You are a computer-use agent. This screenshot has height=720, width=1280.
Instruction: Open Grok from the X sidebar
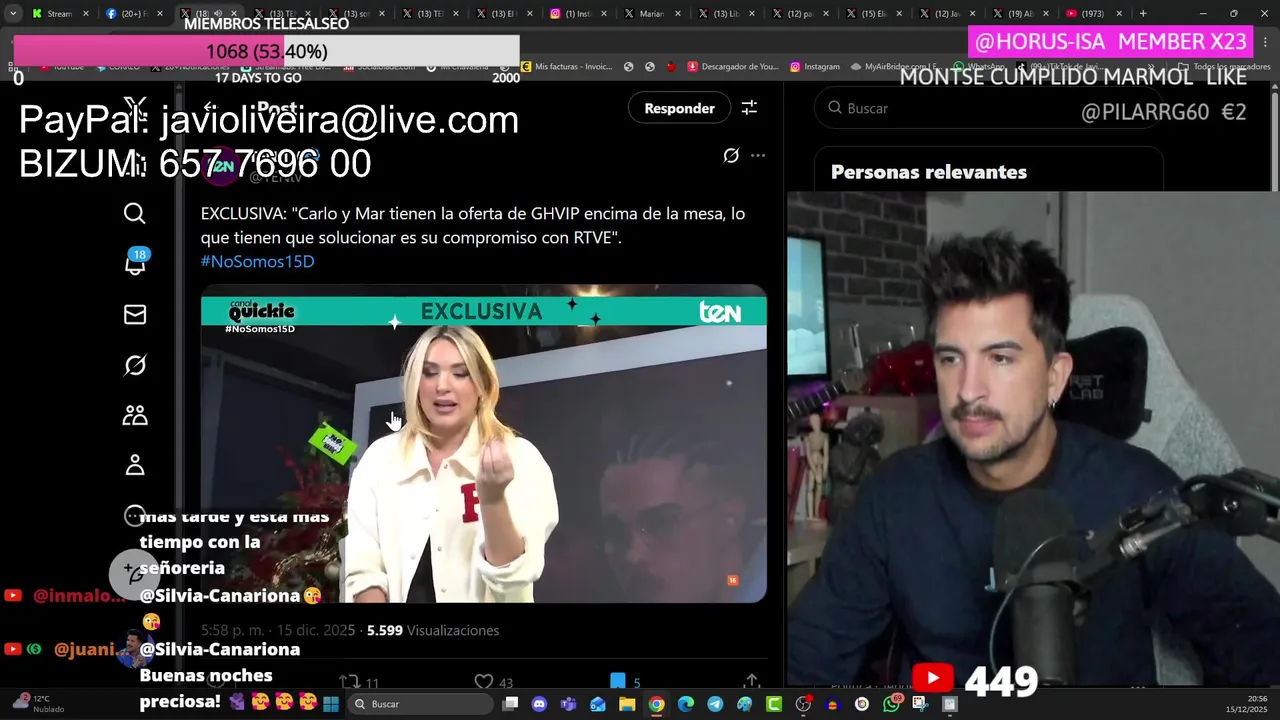tap(134, 366)
